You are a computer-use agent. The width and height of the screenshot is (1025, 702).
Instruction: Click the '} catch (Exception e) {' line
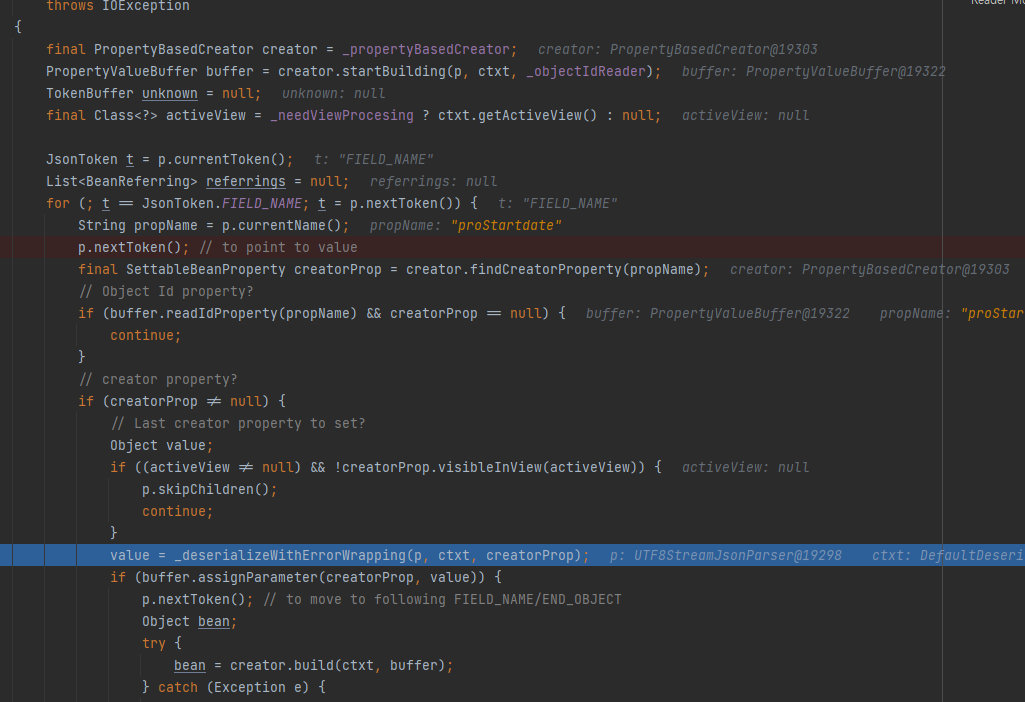[x=233, y=688]
